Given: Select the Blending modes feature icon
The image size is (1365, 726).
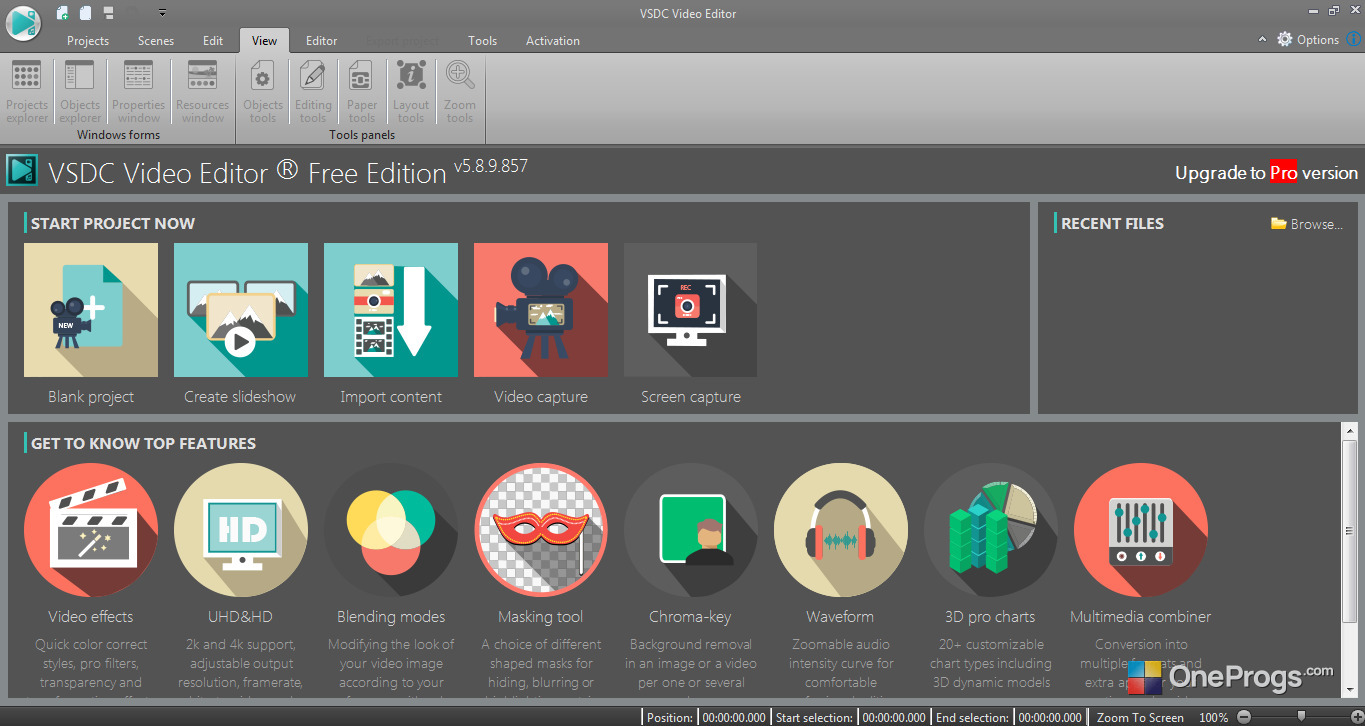Looking at the screenshot, I should click(391, 530).
